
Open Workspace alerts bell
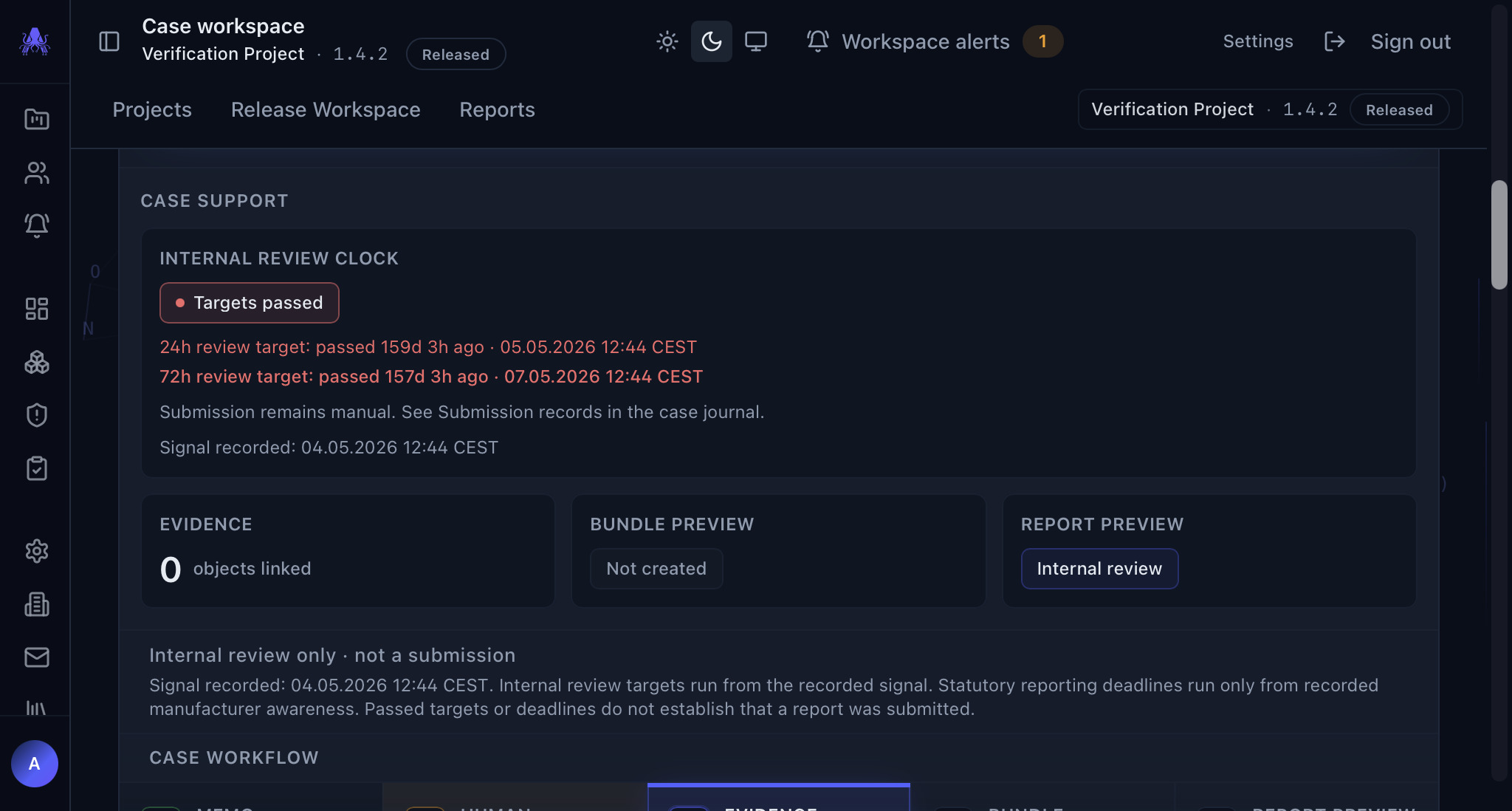tap(818, 41)
